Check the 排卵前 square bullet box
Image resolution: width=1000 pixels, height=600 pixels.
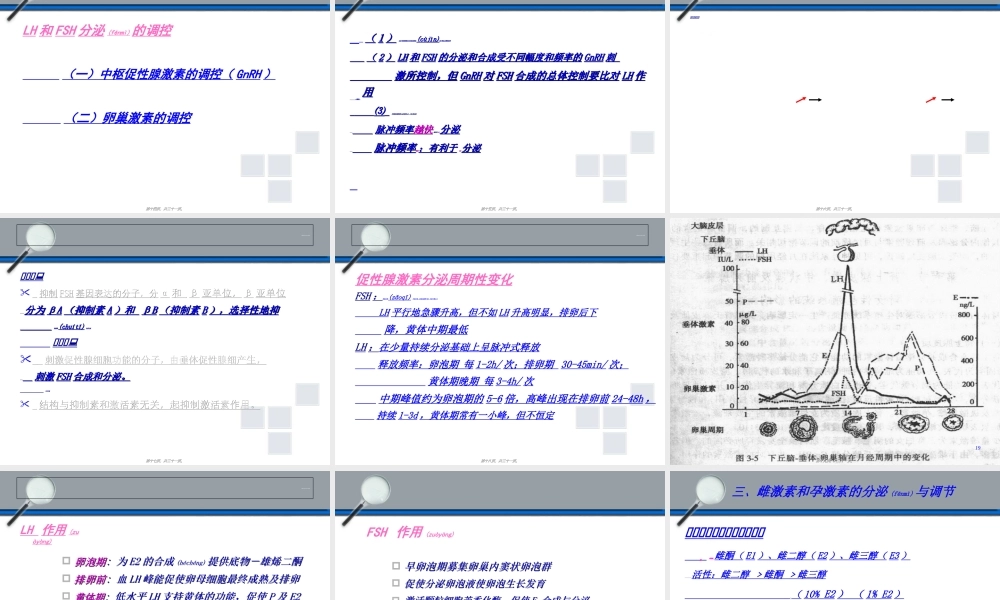(66, 579)
